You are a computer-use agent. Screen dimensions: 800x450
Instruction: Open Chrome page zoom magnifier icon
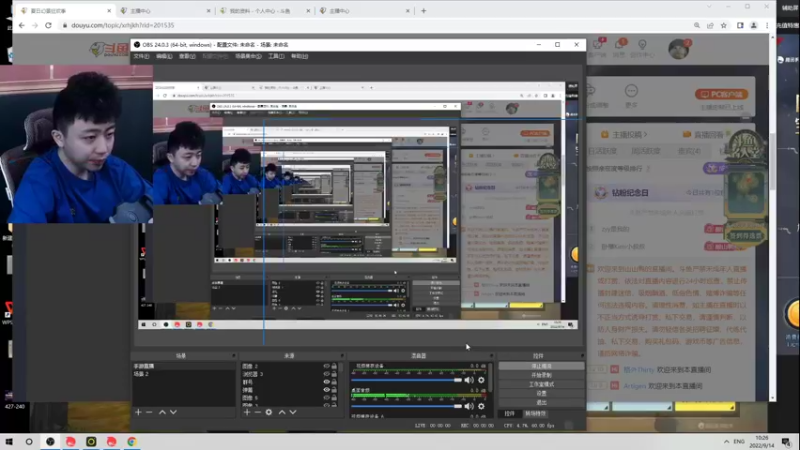point(696,25)
